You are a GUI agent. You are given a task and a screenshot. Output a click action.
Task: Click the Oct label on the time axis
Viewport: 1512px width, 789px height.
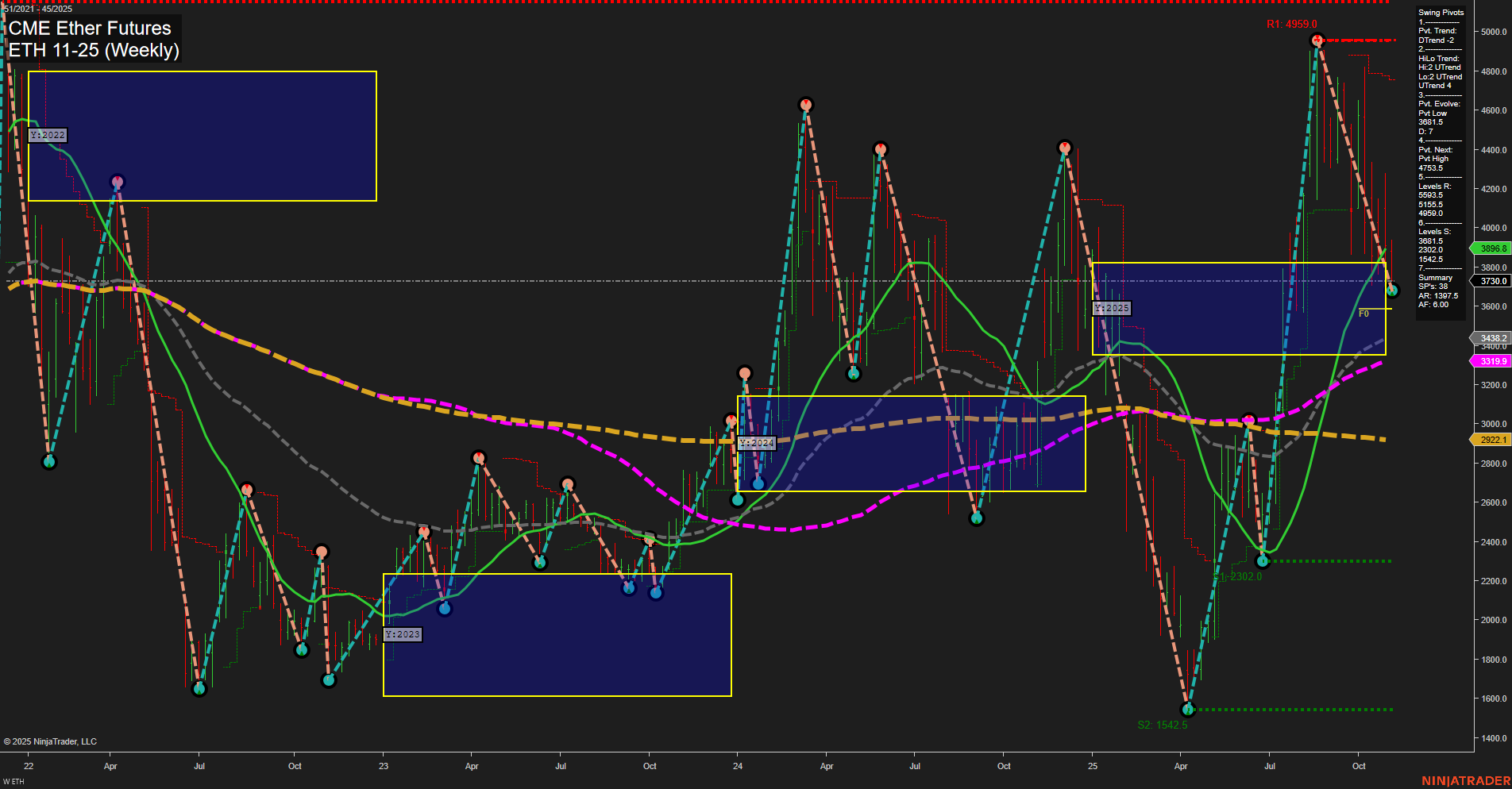[x=1360, y=767]
